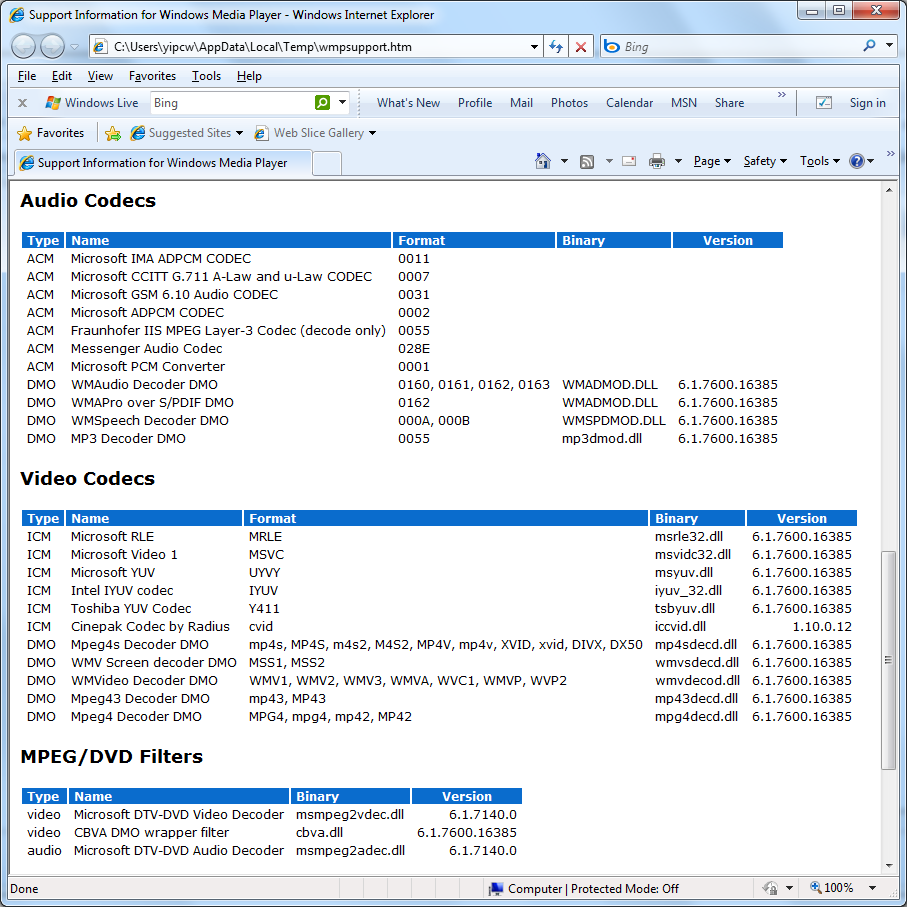Expand the address bar history dropdown
Screen dimensions: 907x907
coord(534,47)
